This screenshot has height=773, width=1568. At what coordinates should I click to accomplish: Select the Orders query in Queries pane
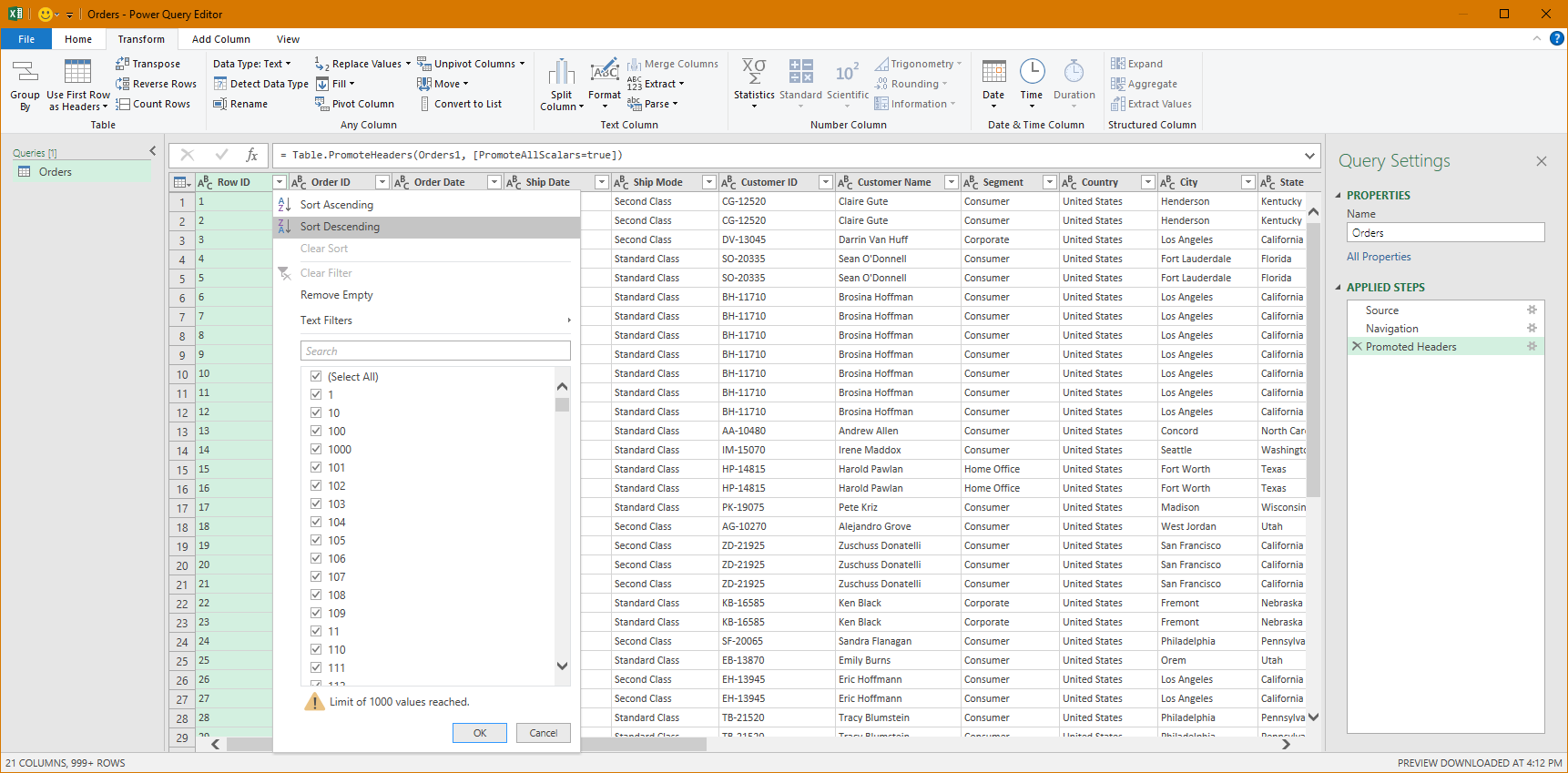coord(82,172)
